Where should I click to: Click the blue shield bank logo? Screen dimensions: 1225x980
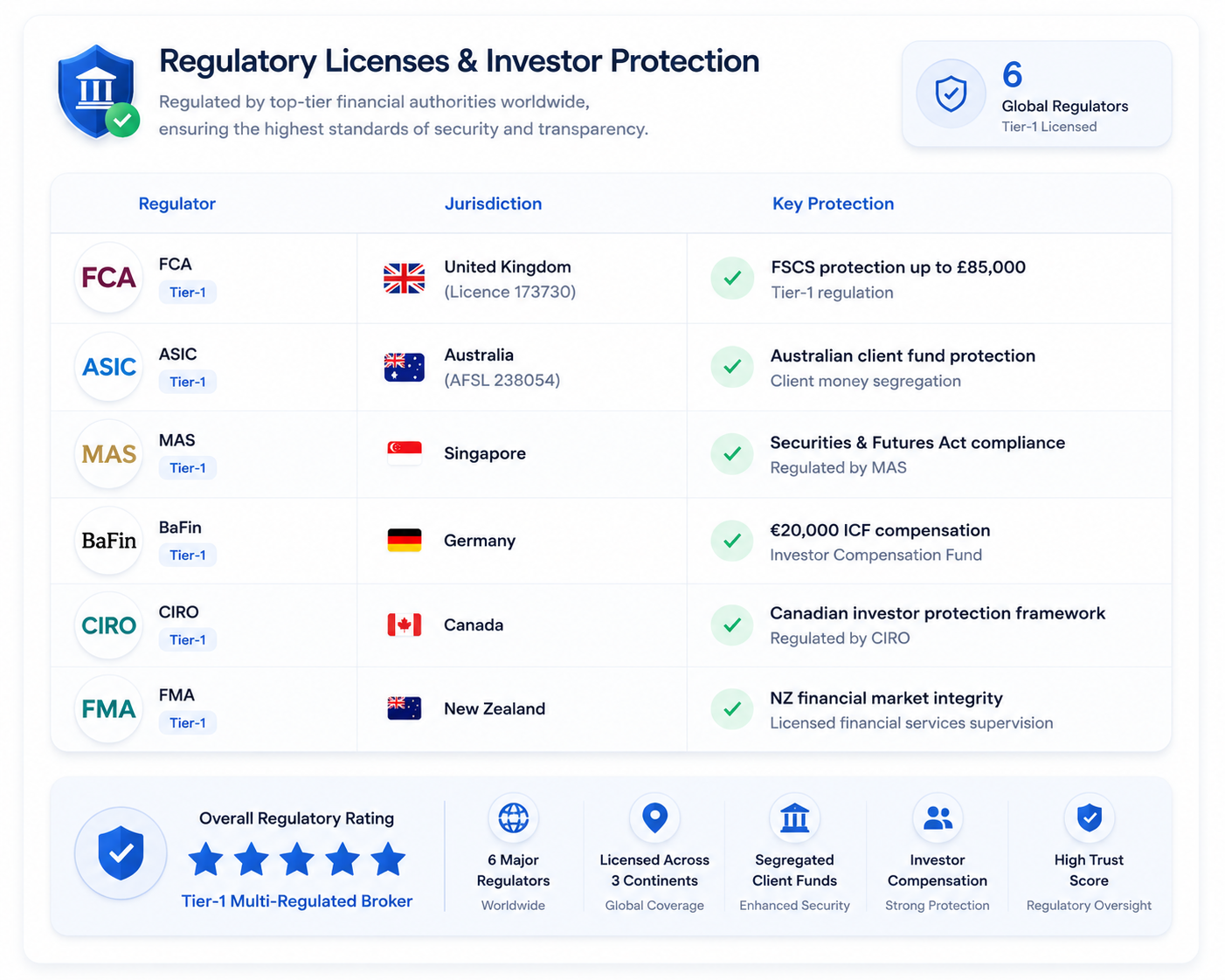(x=98, y=92)
